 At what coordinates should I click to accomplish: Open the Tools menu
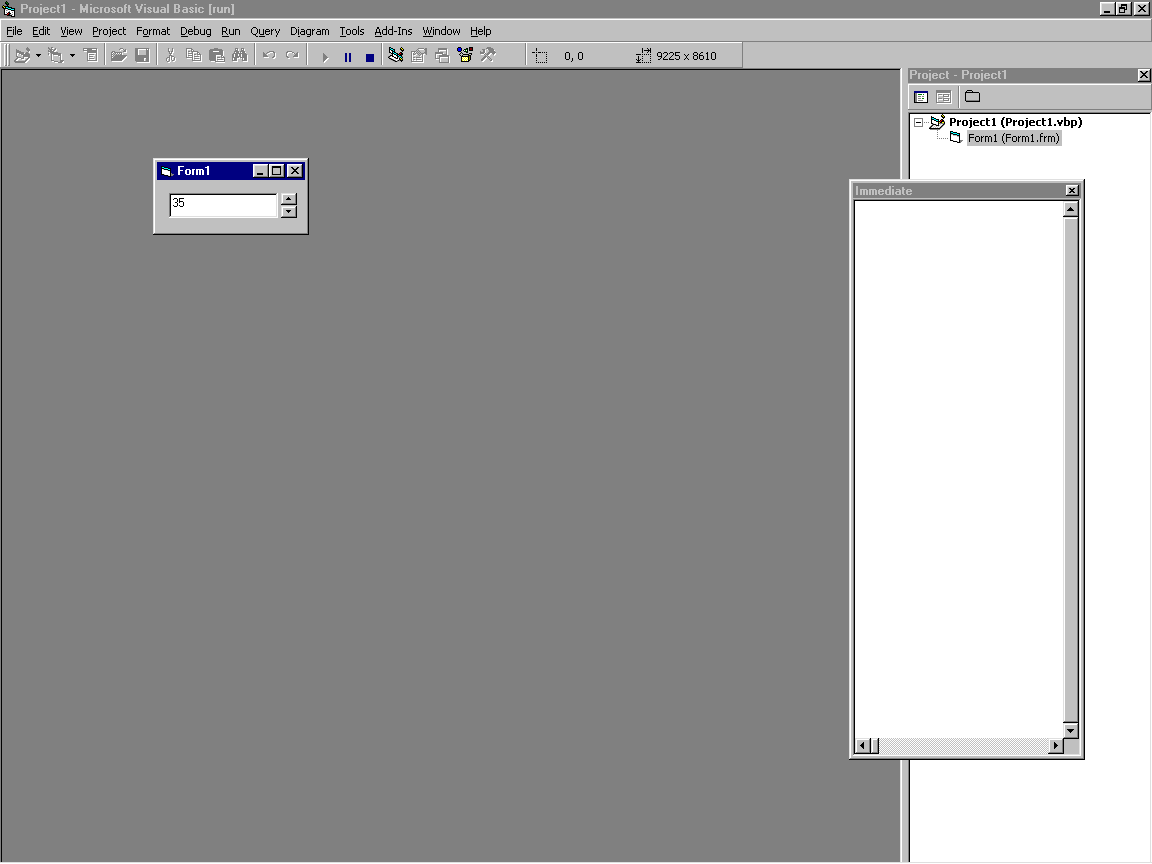pyautogui.click(x=352, y=31)
